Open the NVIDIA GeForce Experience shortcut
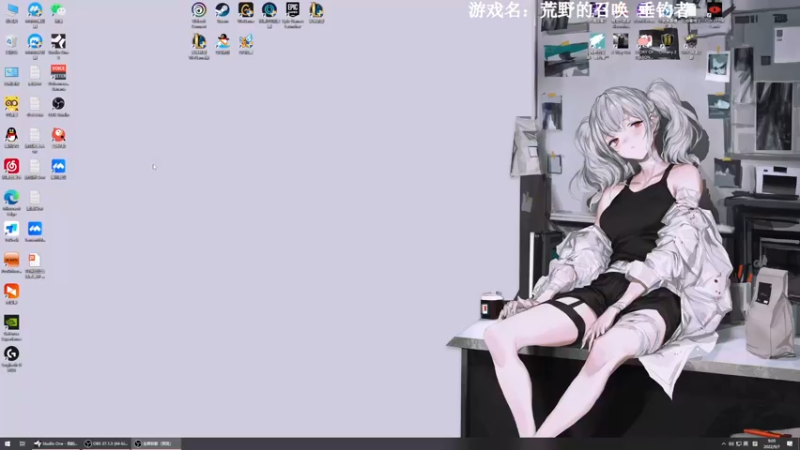Image resolution: width=800 pixels, height=450 pixels. point(12,327)
